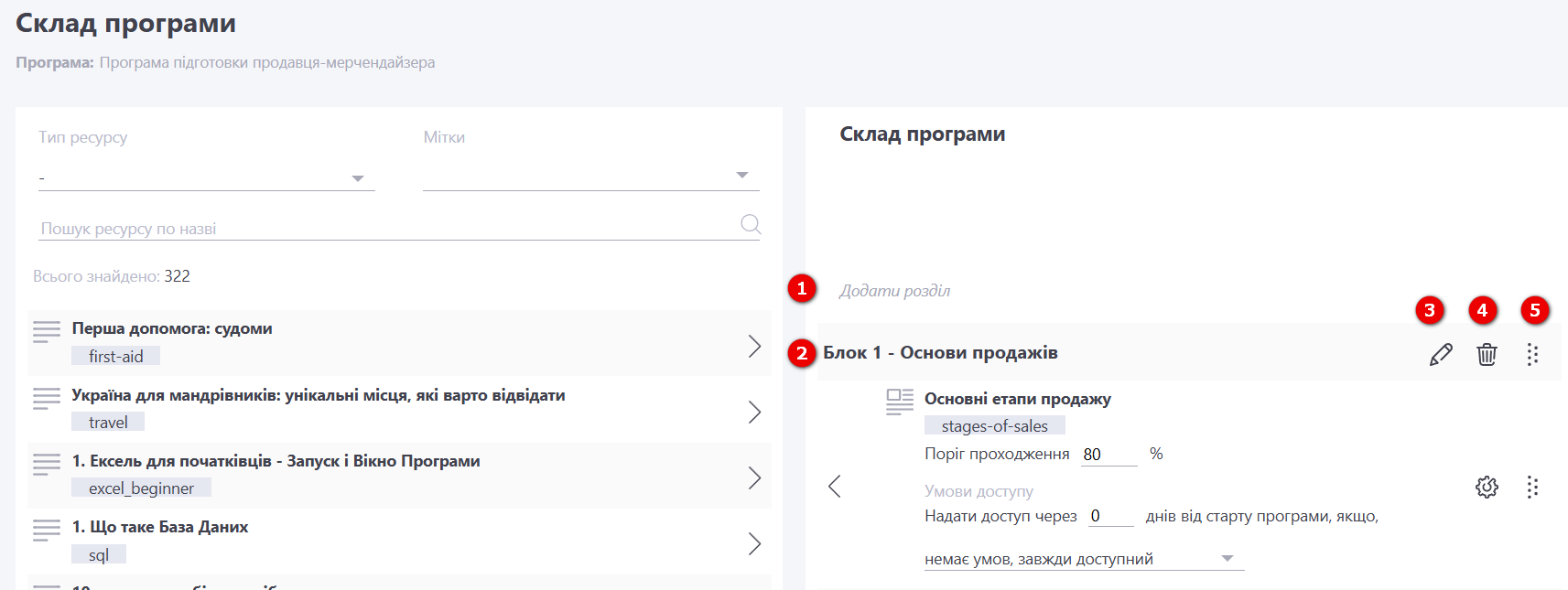1568x590 pixels.
Task: Open three-dot menu for Блок 1
Action: click(x=1532, y=354)
